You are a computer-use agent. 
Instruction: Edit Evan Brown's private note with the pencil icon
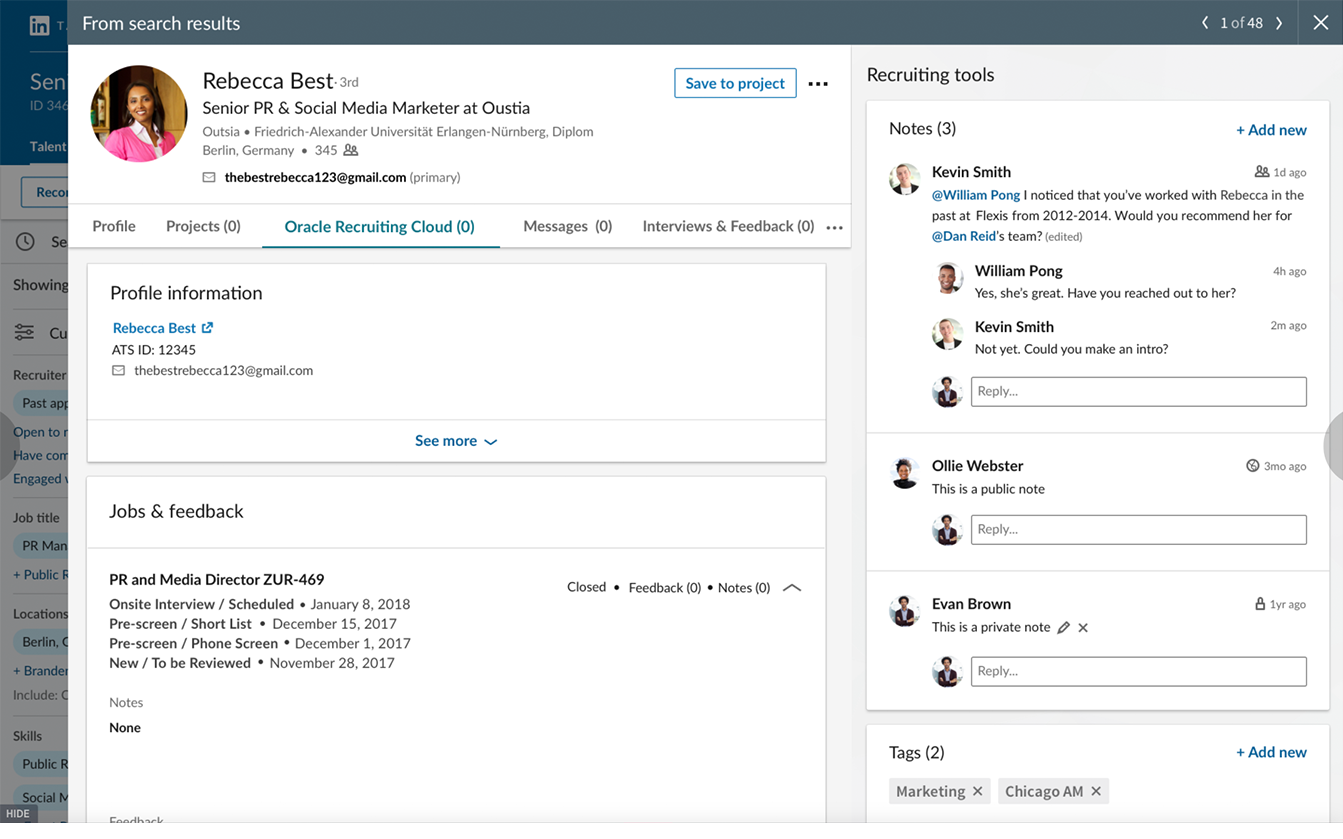point(1063,627)
